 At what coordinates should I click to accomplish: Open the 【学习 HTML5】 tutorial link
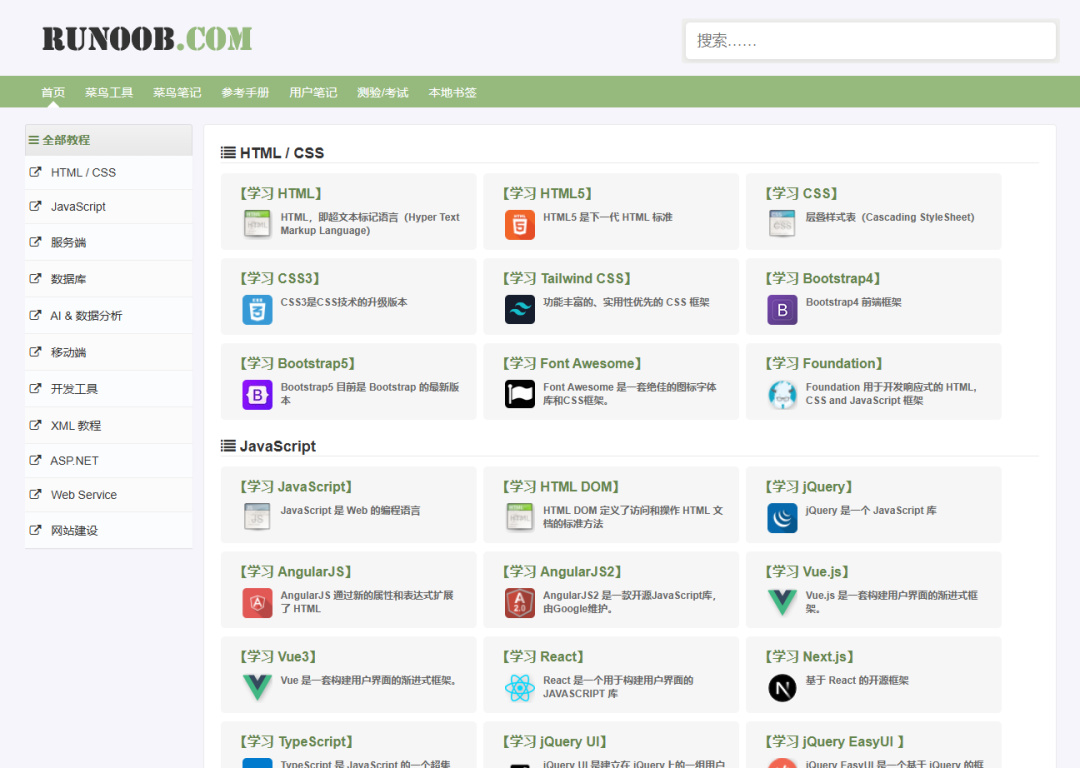[547, 194]
